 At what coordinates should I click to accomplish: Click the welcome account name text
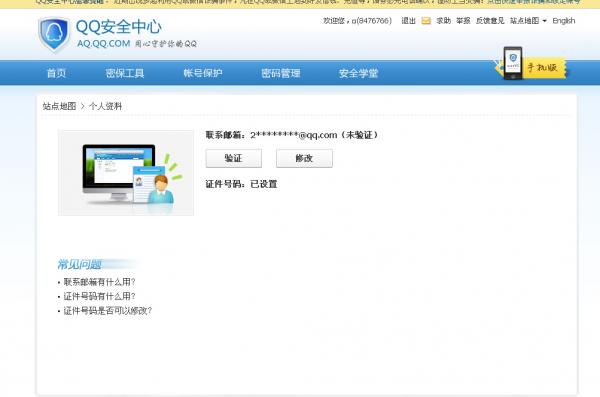[357, 21]
